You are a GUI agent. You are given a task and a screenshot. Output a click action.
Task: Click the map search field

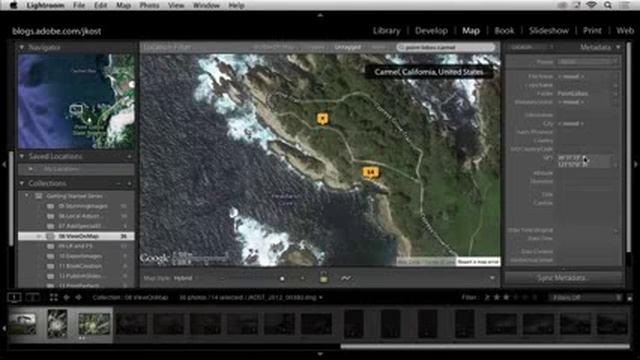coord(446,47)
